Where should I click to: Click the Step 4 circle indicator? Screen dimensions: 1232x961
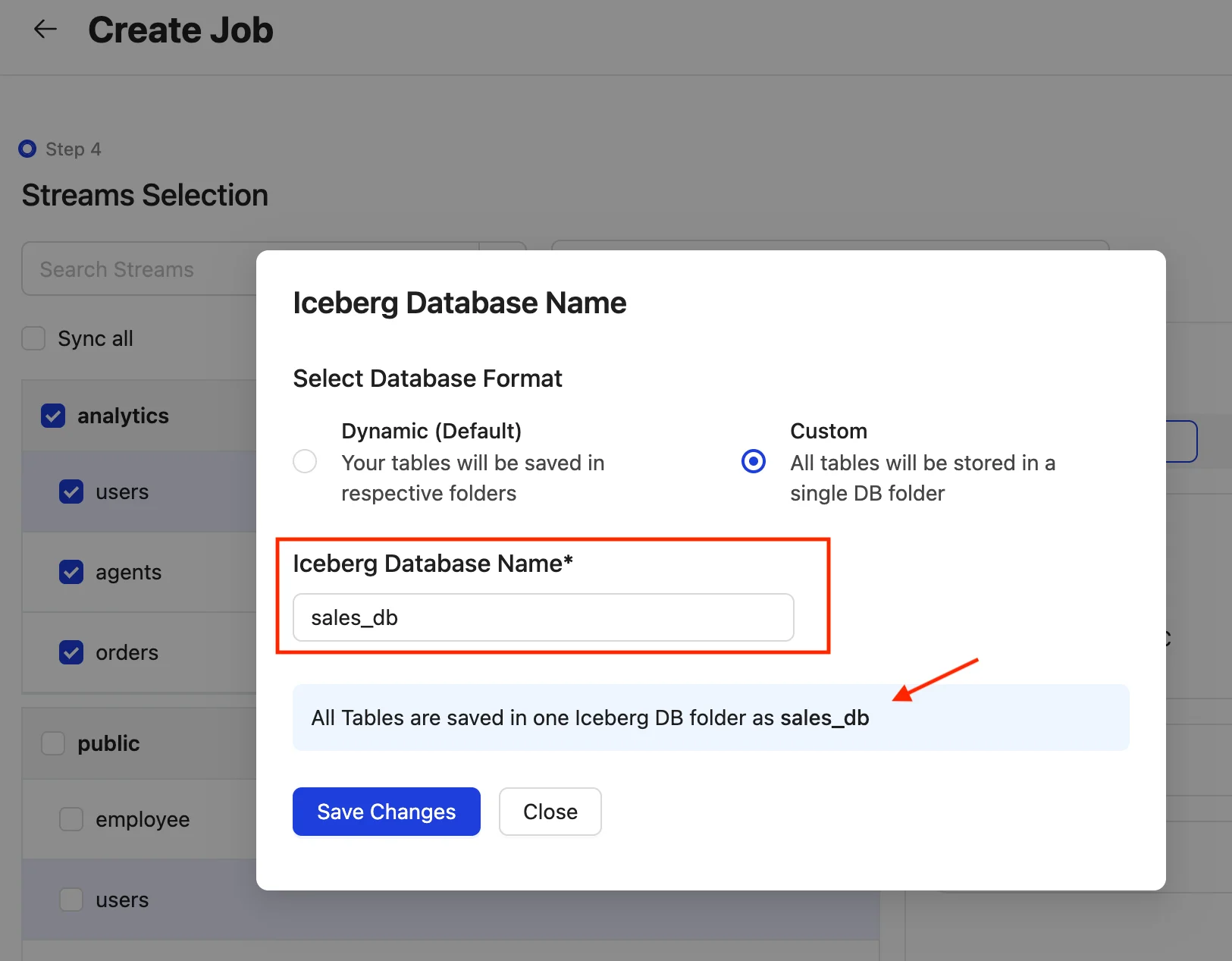pos(27,149)
